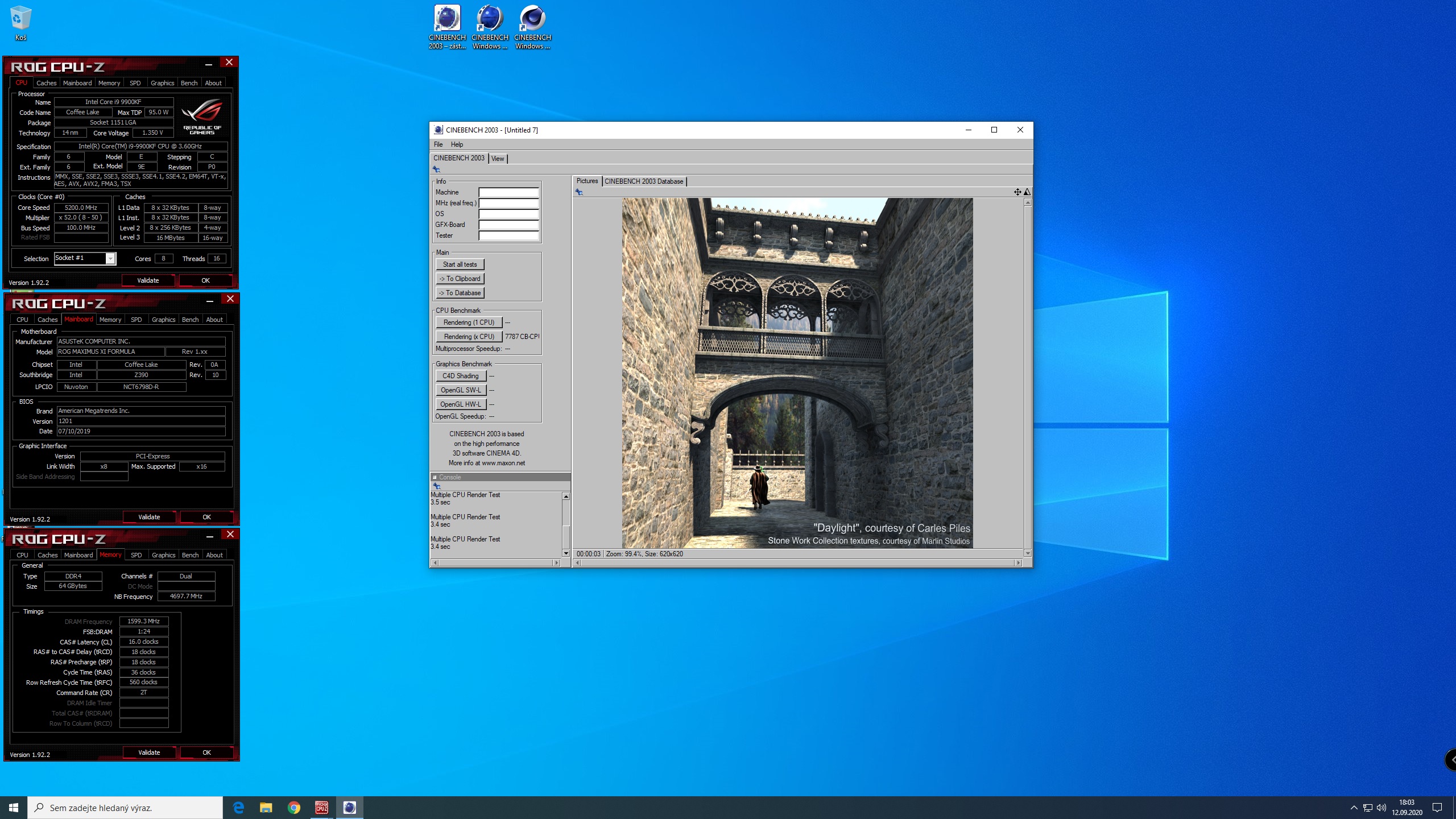Open the Help menu in CINEBENCH

457,144
